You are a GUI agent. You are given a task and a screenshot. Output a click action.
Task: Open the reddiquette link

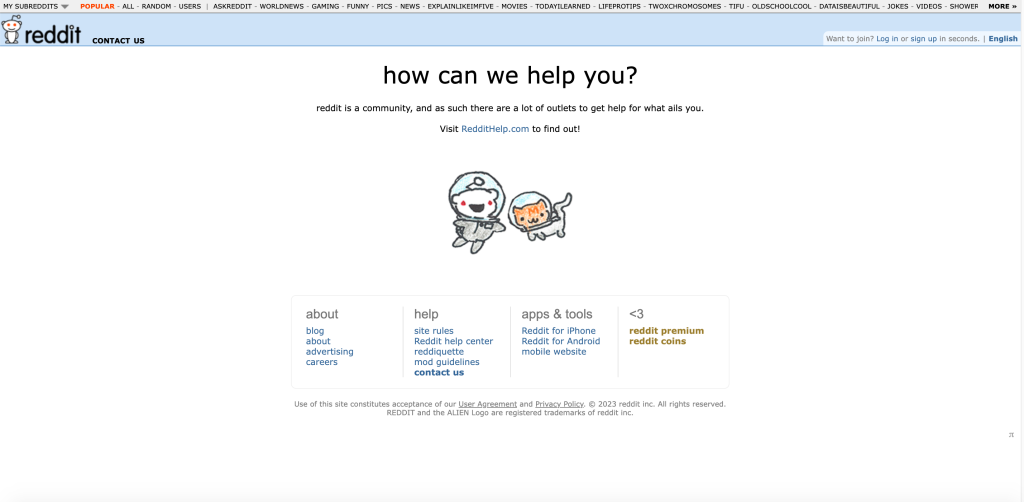(439, 352)
